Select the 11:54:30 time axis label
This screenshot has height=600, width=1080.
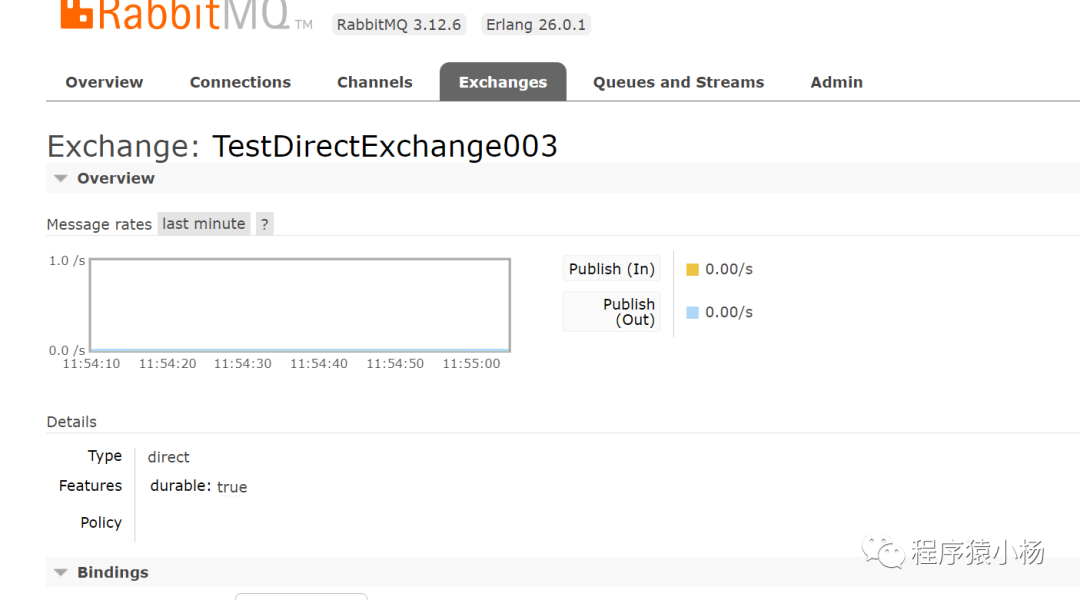tap(242, 364)
